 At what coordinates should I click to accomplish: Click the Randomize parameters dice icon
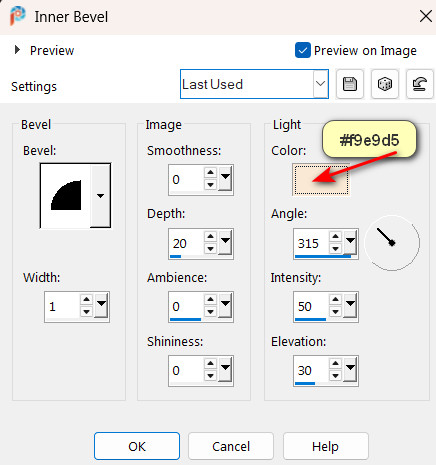tap(385, 84)
